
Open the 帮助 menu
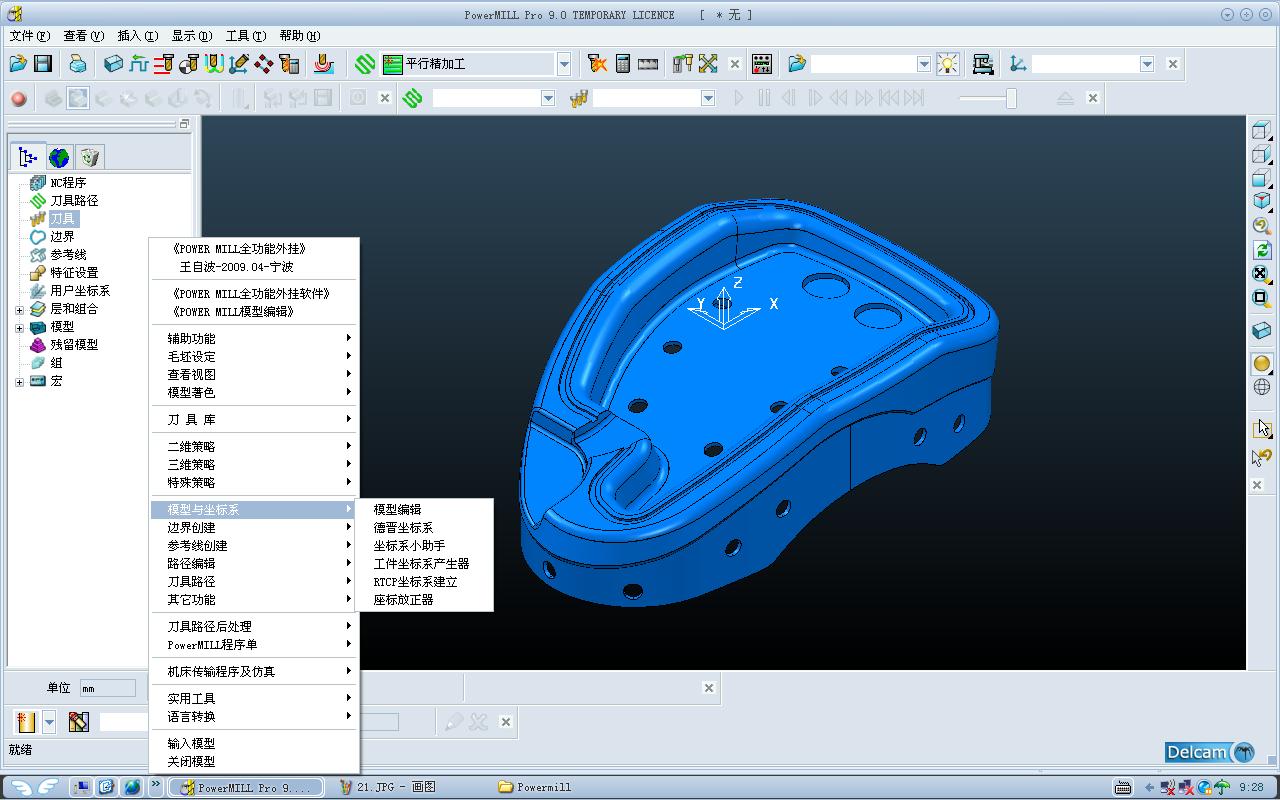pyautogui.click(x=299, y=36)
